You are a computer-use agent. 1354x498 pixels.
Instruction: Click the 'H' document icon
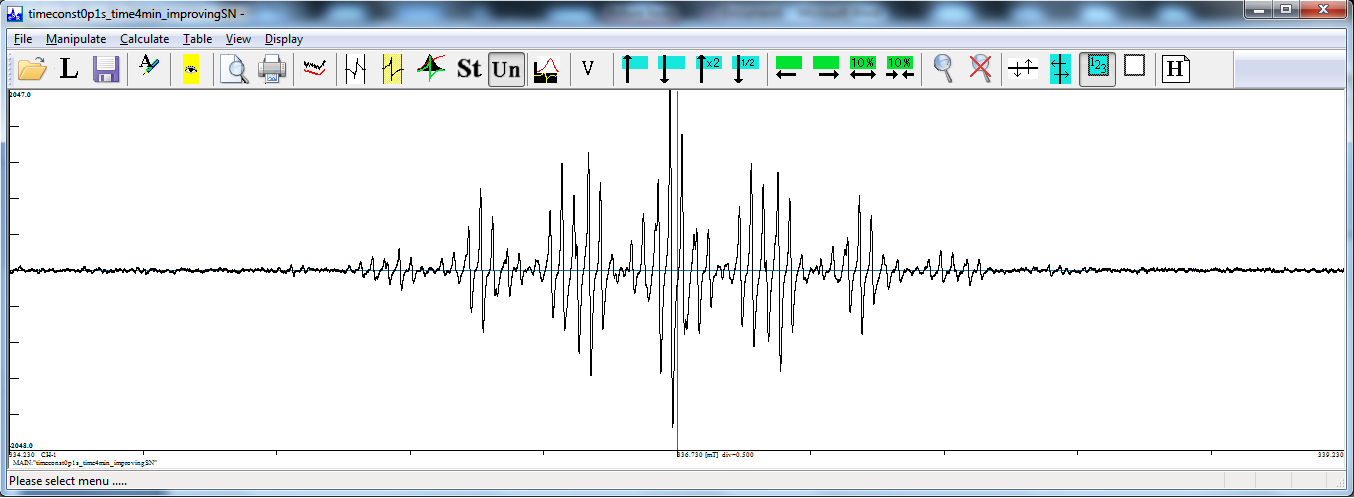click(x=1177, y=69)
